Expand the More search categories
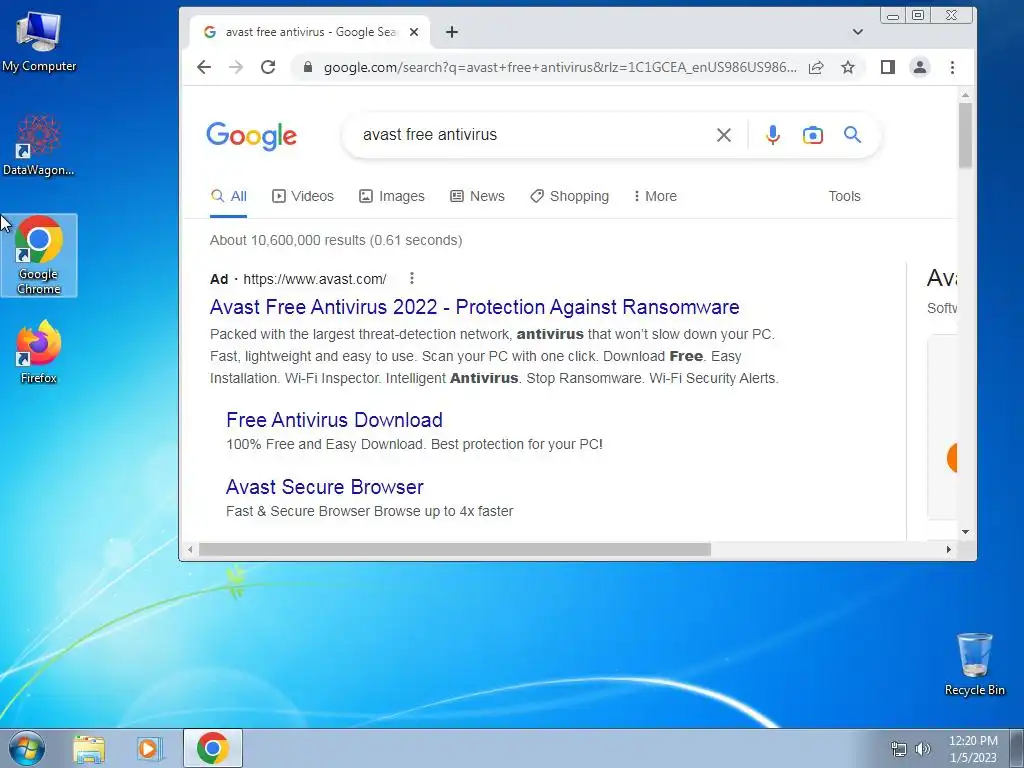The height and width of the screenshot is (768, 1024). tap(655, 196)
